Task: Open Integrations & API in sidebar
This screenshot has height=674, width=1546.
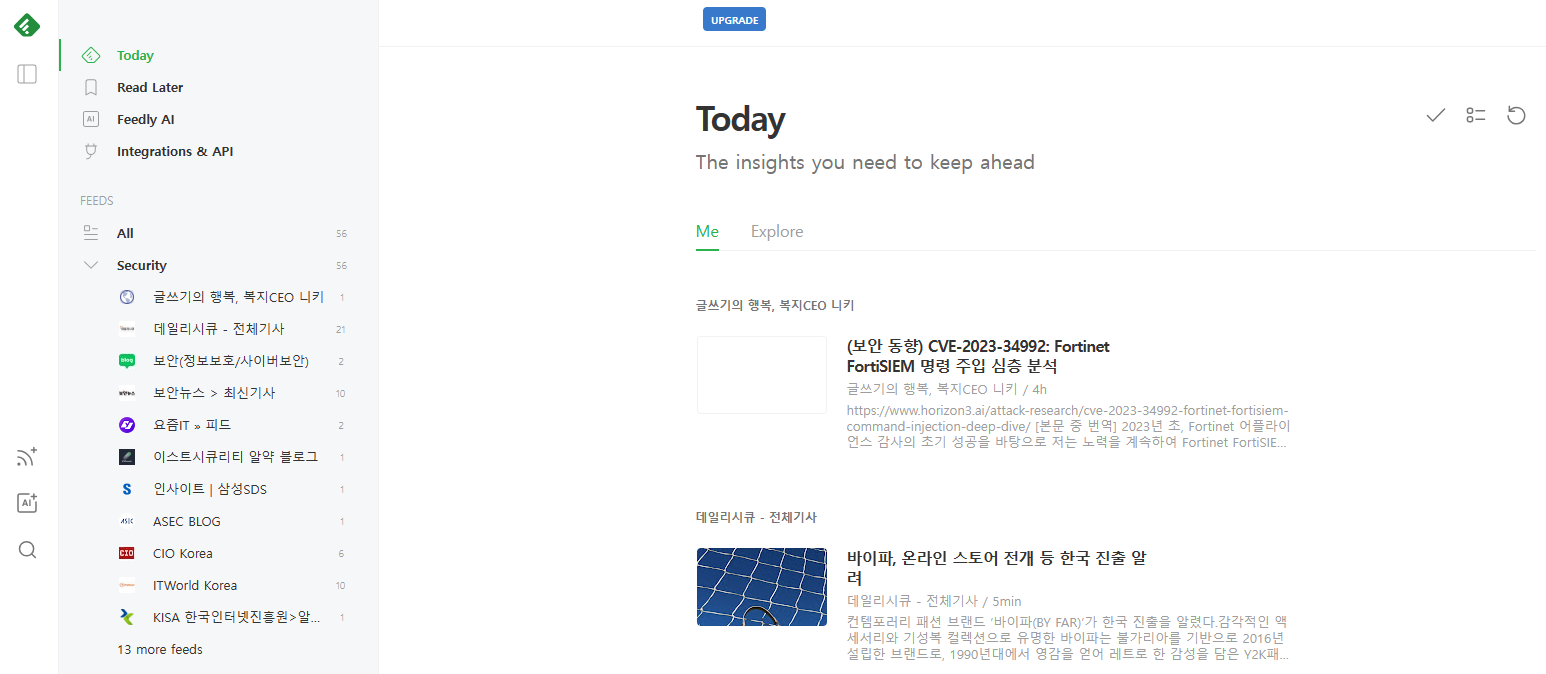Action: coord(175,151)
